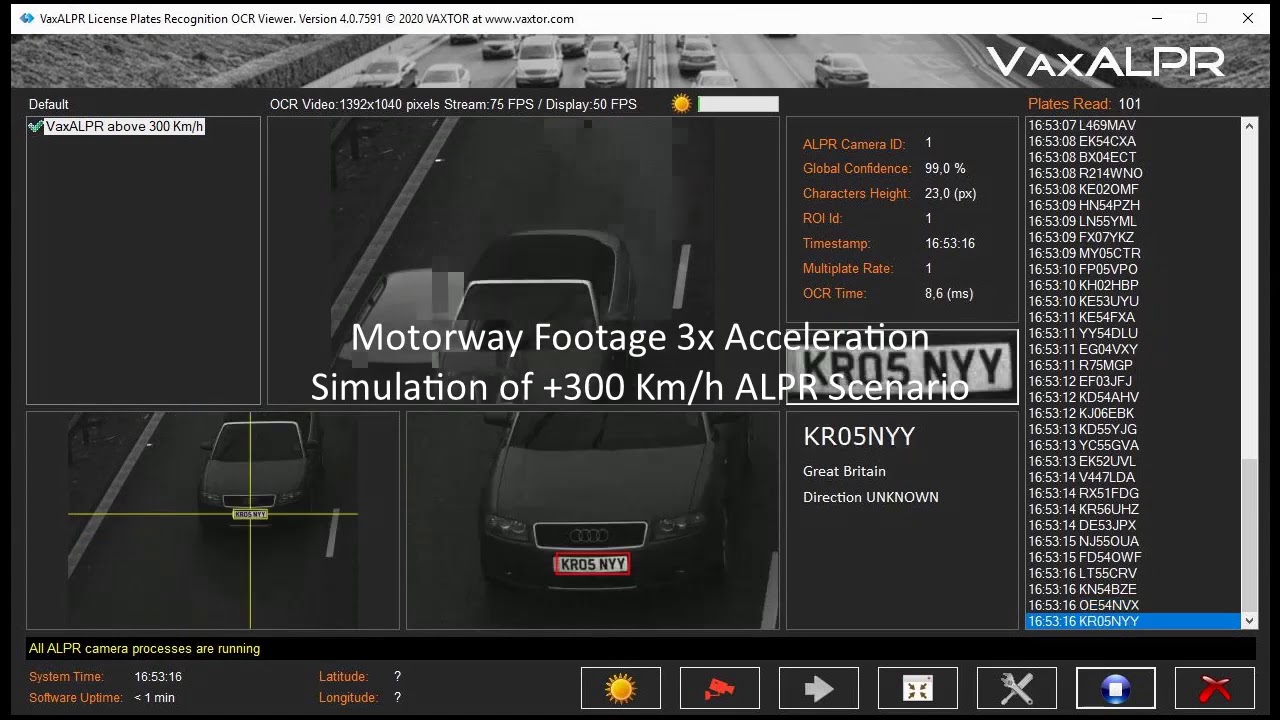Viewport: 1280px width, 720px height.
Task: Select plate entry 16:53:14 RX51FDG
Action: 1134,493
